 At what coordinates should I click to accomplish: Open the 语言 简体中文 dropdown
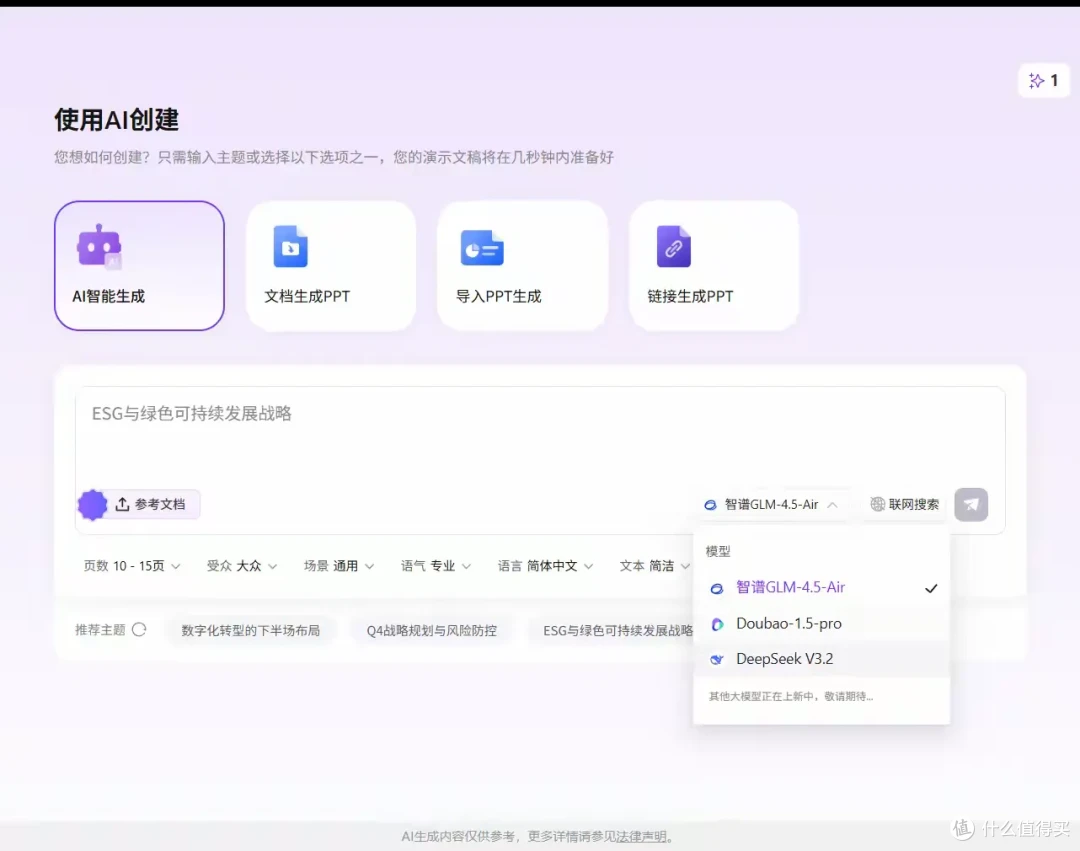[x=546, y=566]
